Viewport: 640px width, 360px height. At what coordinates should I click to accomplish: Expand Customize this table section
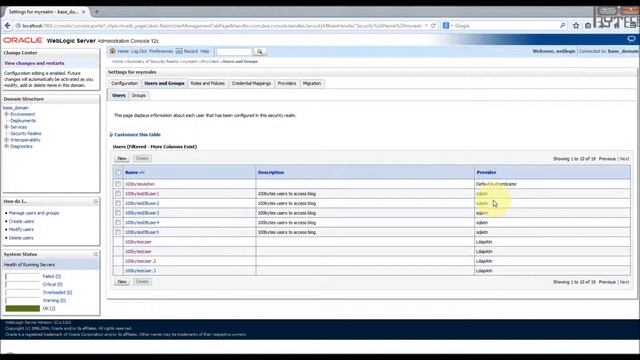(111, 135)
